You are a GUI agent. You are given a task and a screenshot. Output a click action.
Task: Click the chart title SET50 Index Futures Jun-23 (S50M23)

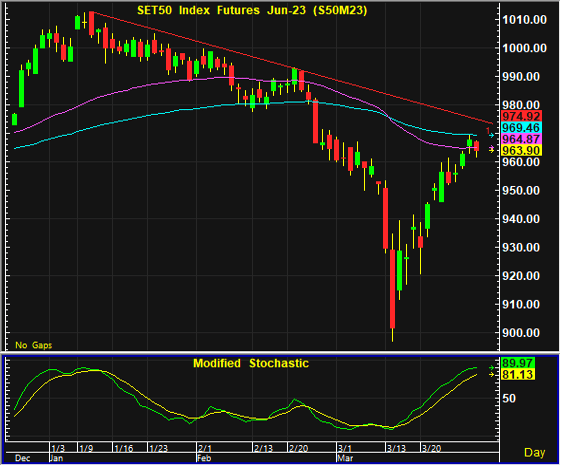(252, 10)
